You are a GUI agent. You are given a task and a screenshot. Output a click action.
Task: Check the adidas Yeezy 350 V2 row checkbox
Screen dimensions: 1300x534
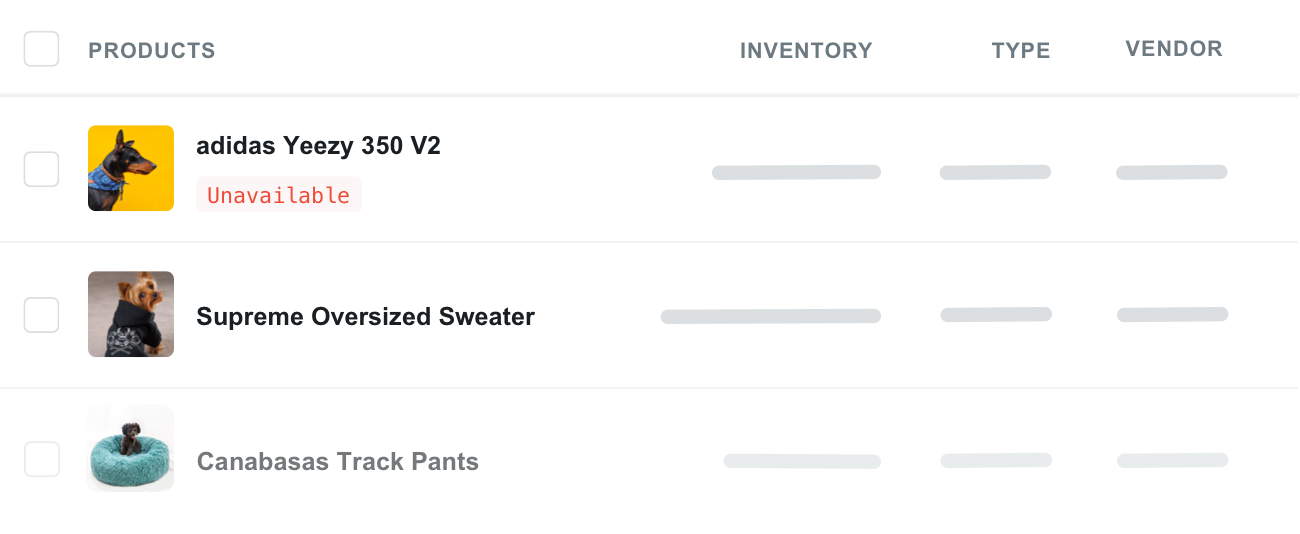click(x=41, y=169)
